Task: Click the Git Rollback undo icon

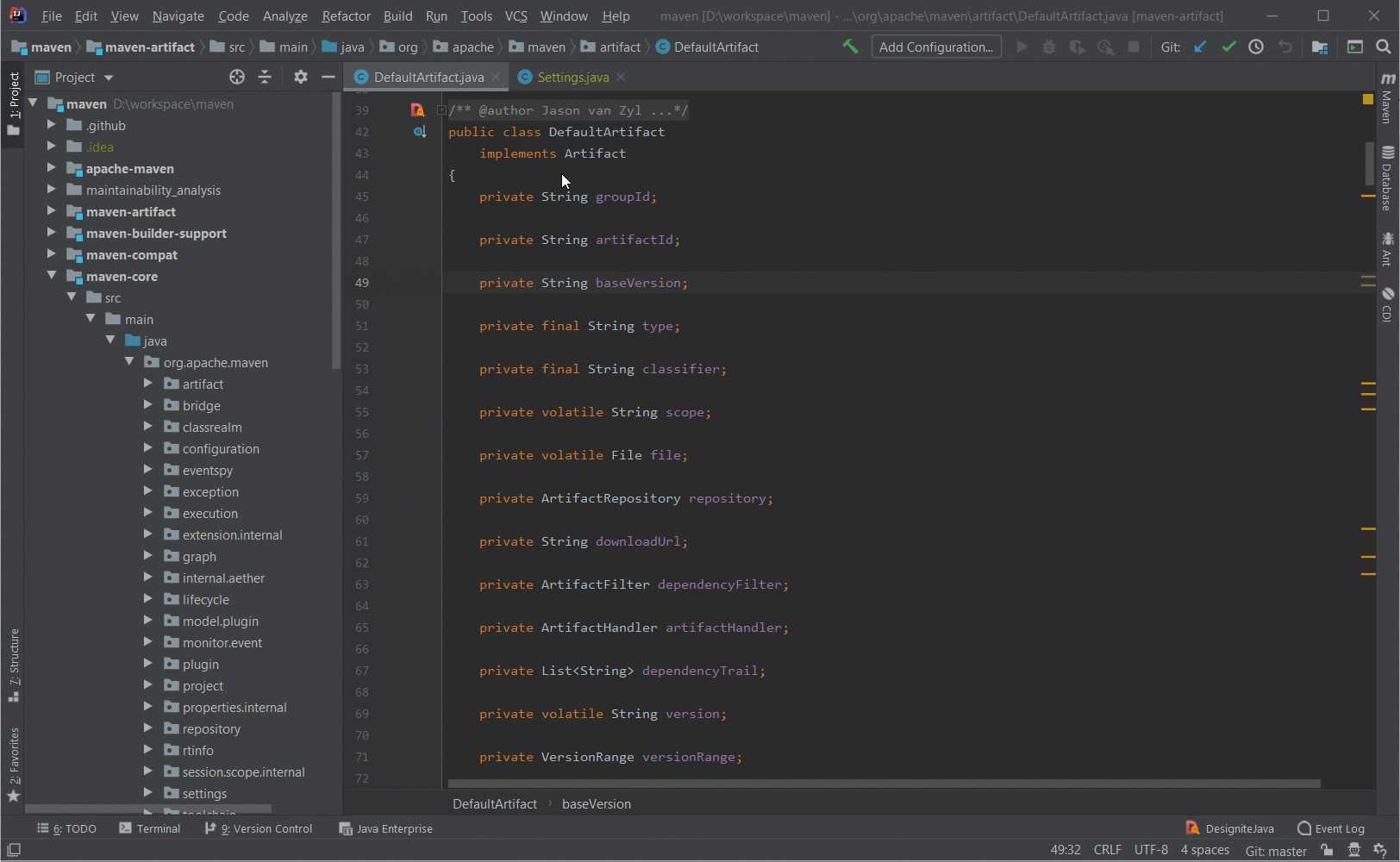Action: click(1284, 47)
